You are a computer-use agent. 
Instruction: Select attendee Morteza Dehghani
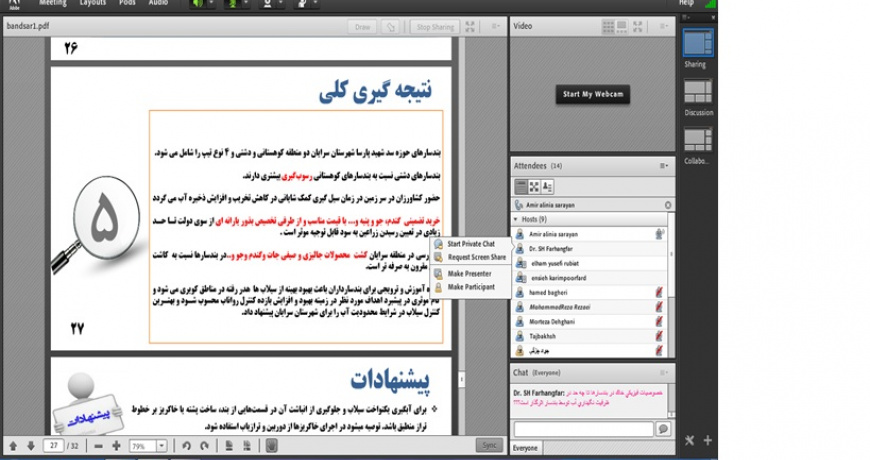point(590,321)
